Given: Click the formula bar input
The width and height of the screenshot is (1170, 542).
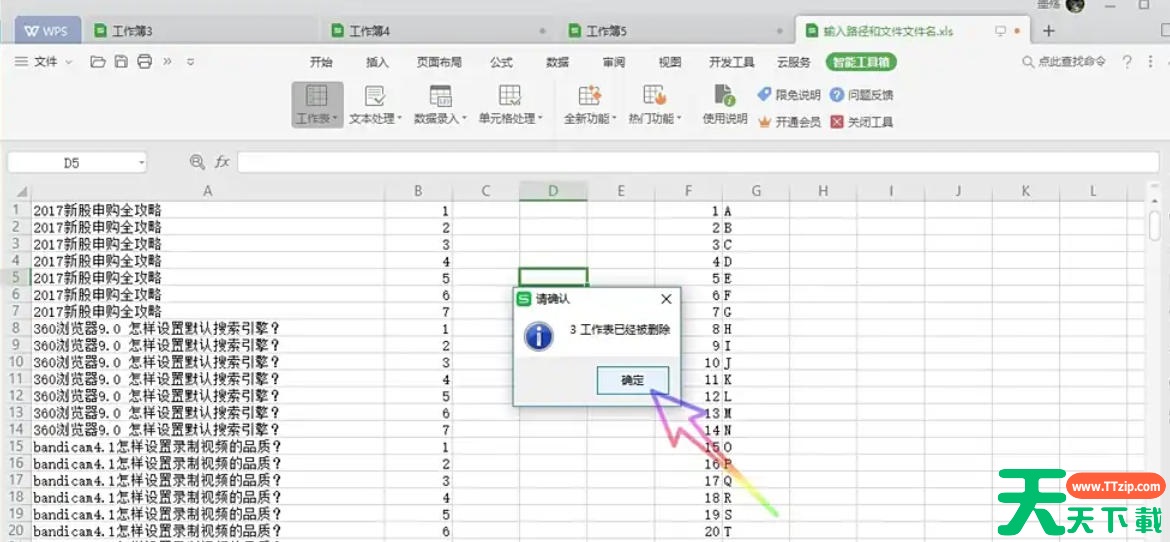Looking at the screenshot, I should coord(697,162).
